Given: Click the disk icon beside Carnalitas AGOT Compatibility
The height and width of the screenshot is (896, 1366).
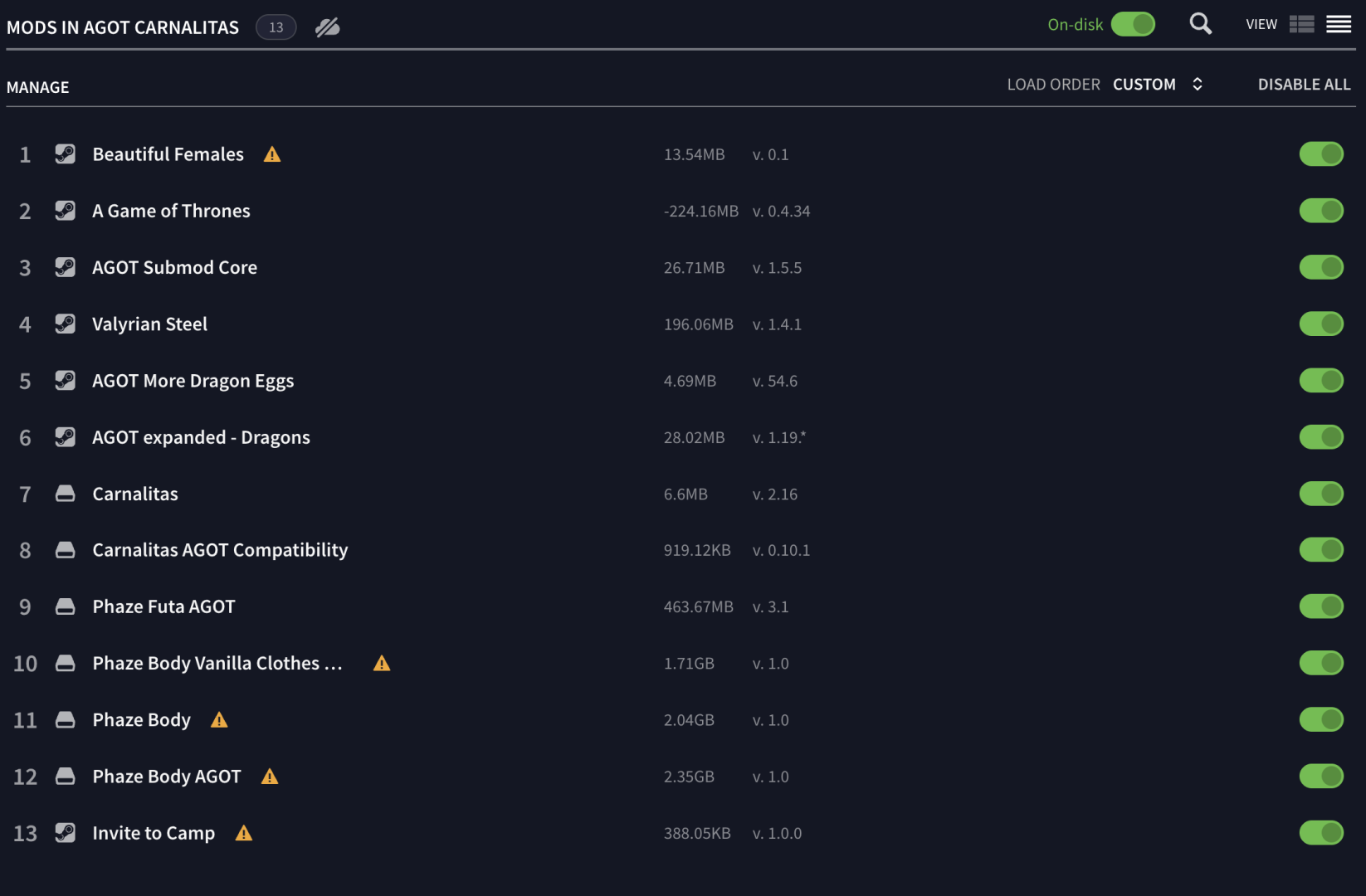Looking at the screenshot, I should pyautogui.click(x=65, y=550).
